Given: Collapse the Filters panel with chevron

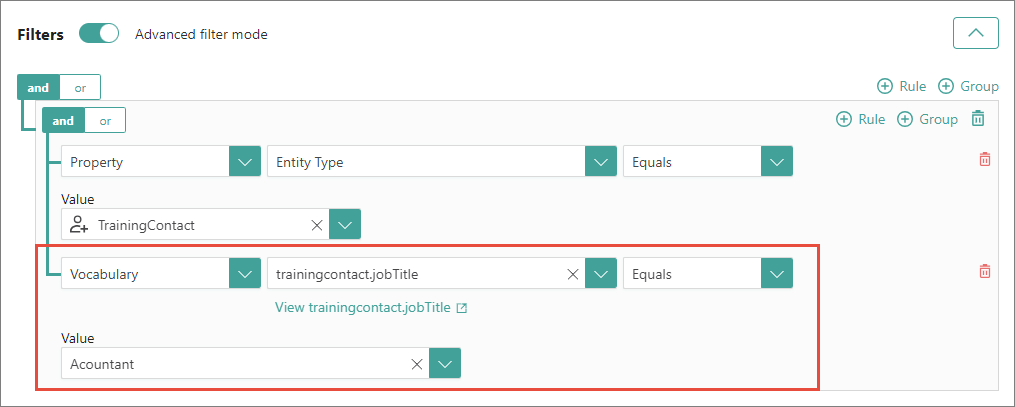Looking at the screenshot, I should click(x=976, y=33).
